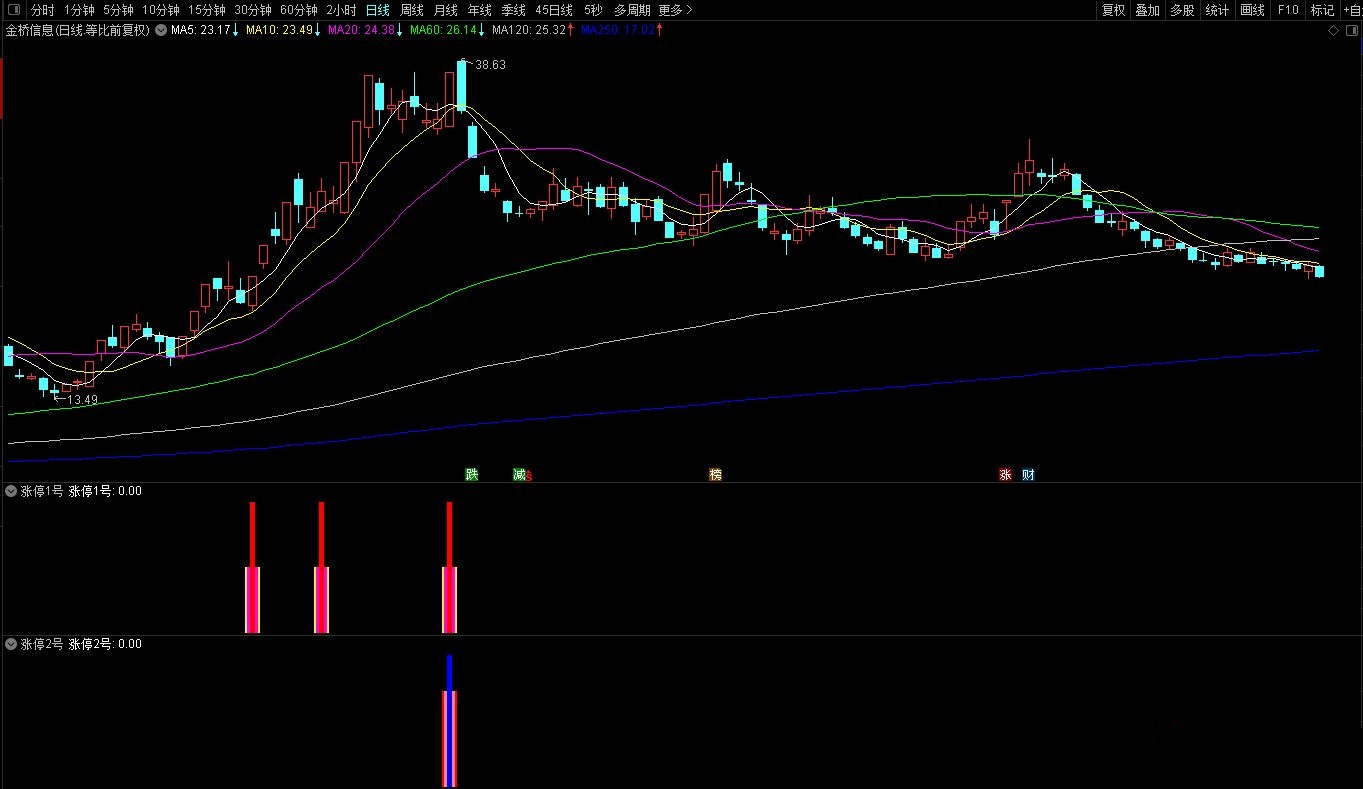This screenshot has height=789, width=1363.
Task: Open the 更多 periods dropdown
Action: click(x=675, y=10)
